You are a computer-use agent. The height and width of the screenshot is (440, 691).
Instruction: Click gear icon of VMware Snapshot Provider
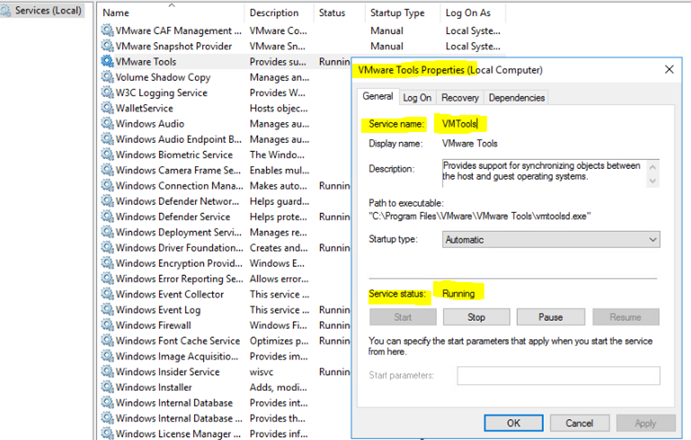107,45
